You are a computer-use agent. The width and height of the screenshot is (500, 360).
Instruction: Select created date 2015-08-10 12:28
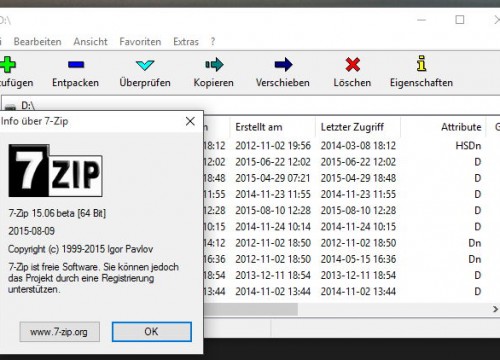pos(273,210)
